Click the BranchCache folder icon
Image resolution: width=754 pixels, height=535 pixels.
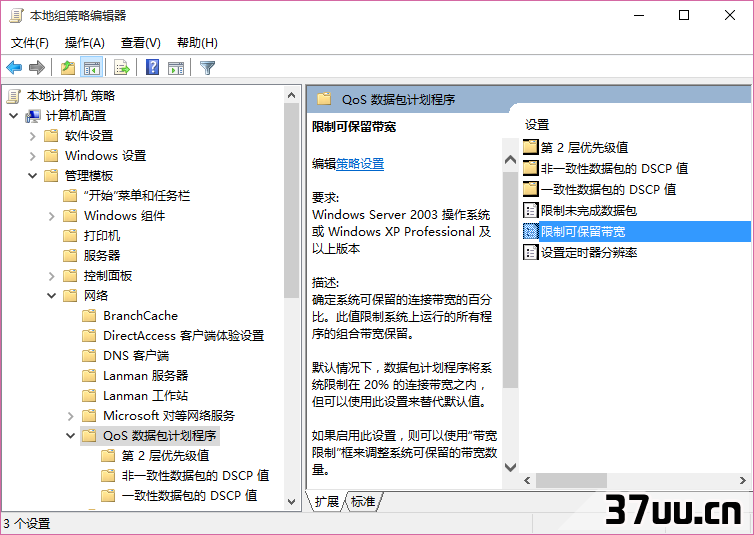click(89, 316)
